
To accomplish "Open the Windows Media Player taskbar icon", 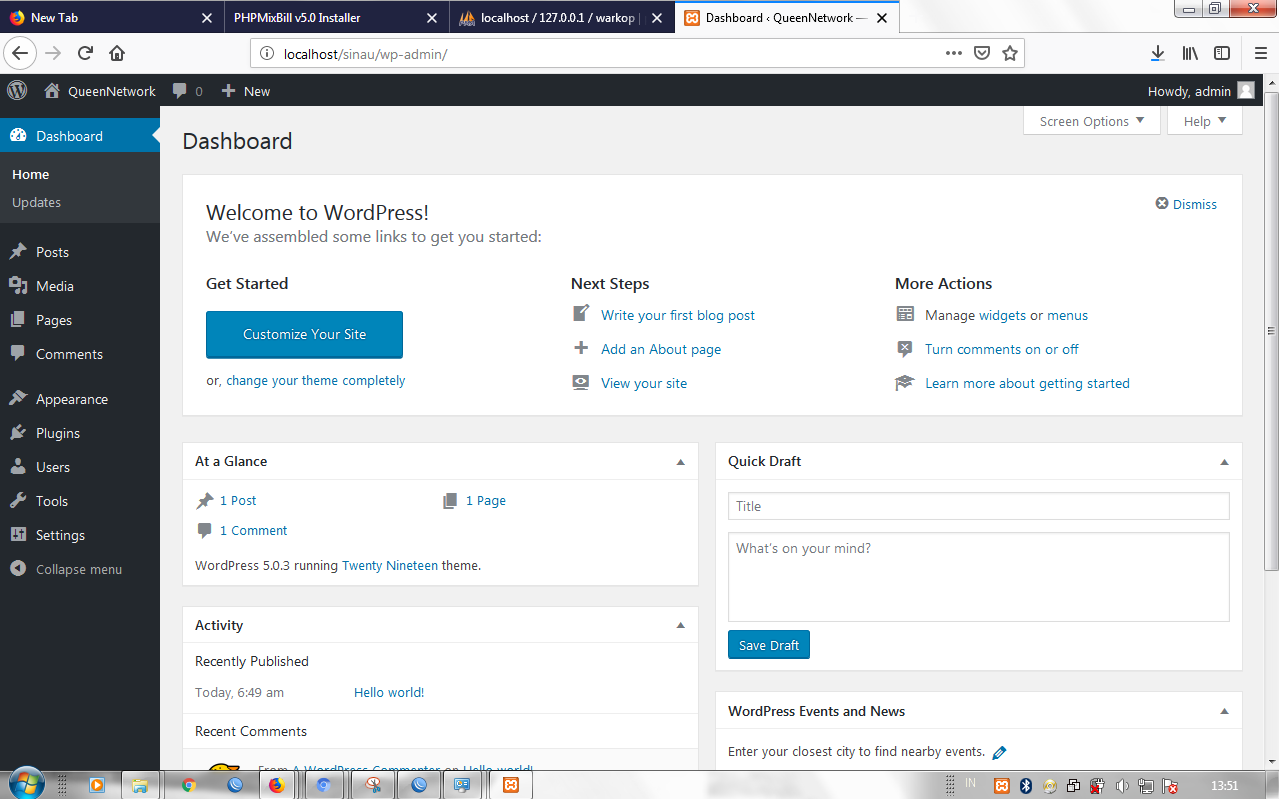I will 97,785.
